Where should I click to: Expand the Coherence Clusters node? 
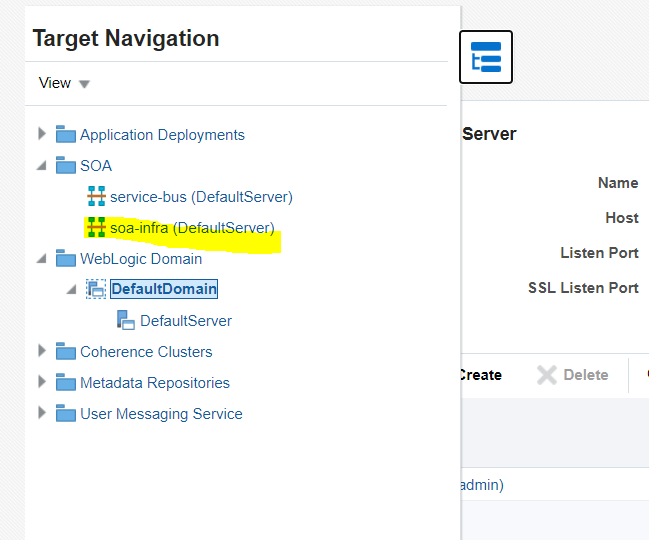click(42, 351)
